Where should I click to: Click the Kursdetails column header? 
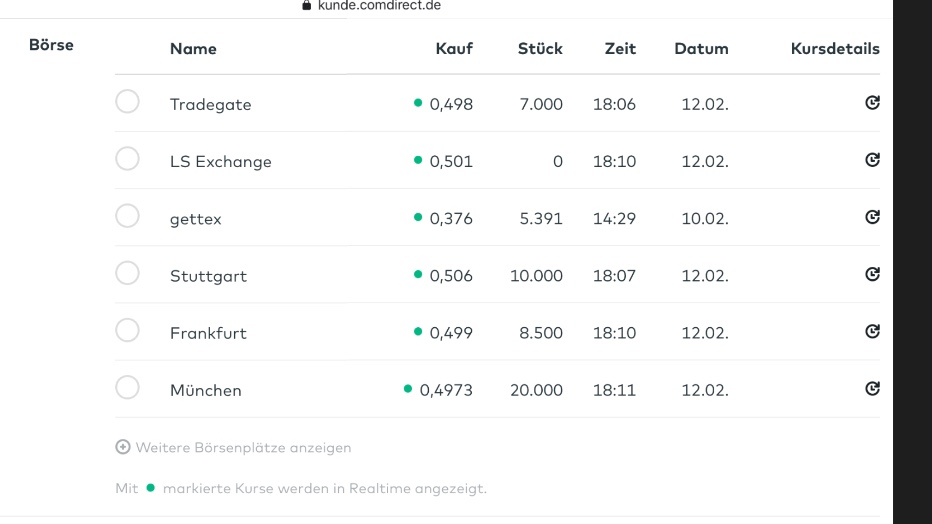835,48
